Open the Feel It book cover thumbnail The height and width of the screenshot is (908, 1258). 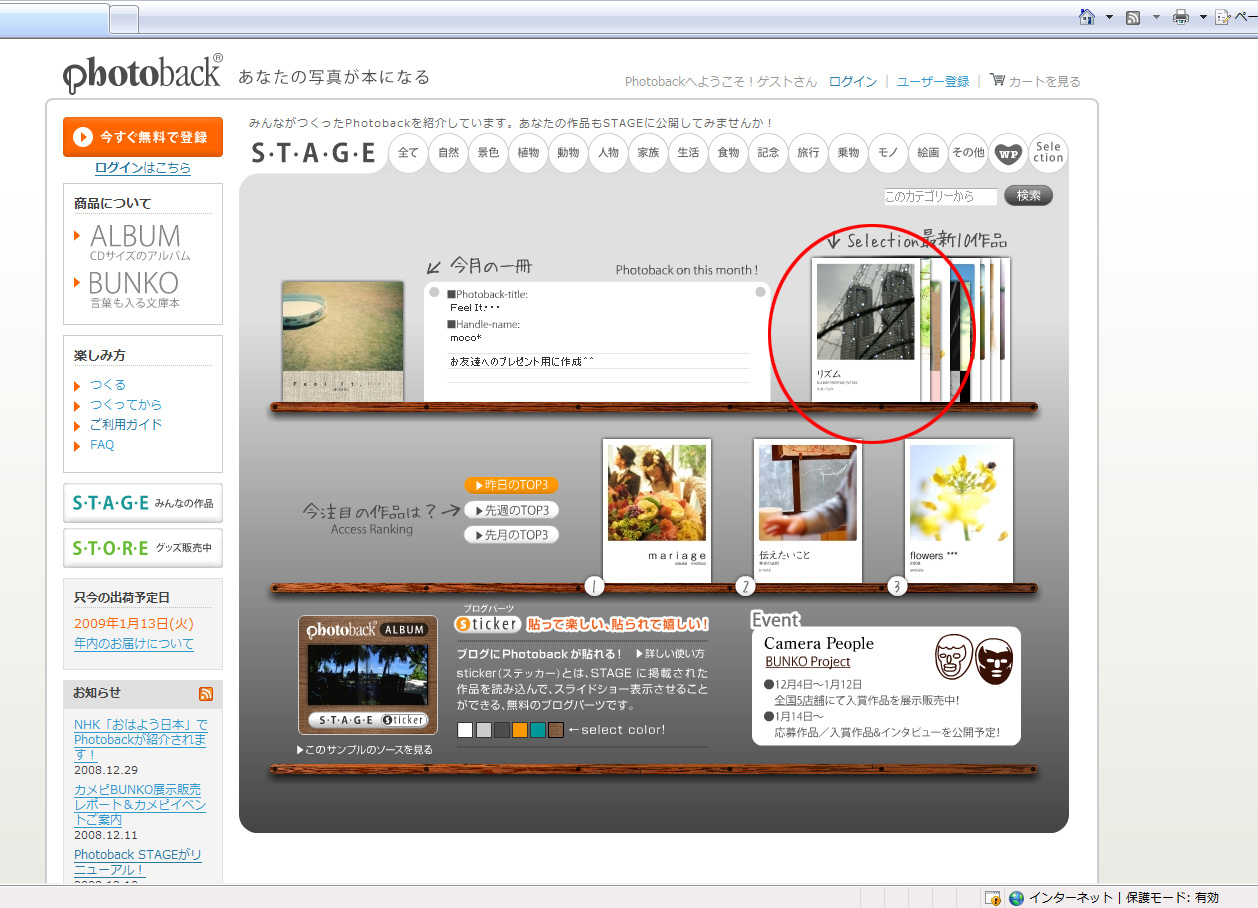pos(343,341)
